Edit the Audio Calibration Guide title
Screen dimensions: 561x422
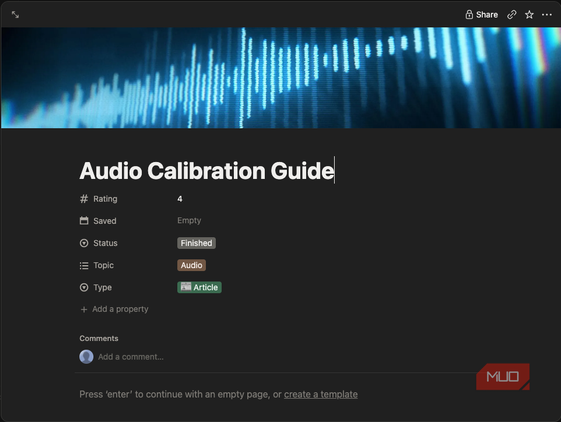pyautogui.click(x=207, y=170)
